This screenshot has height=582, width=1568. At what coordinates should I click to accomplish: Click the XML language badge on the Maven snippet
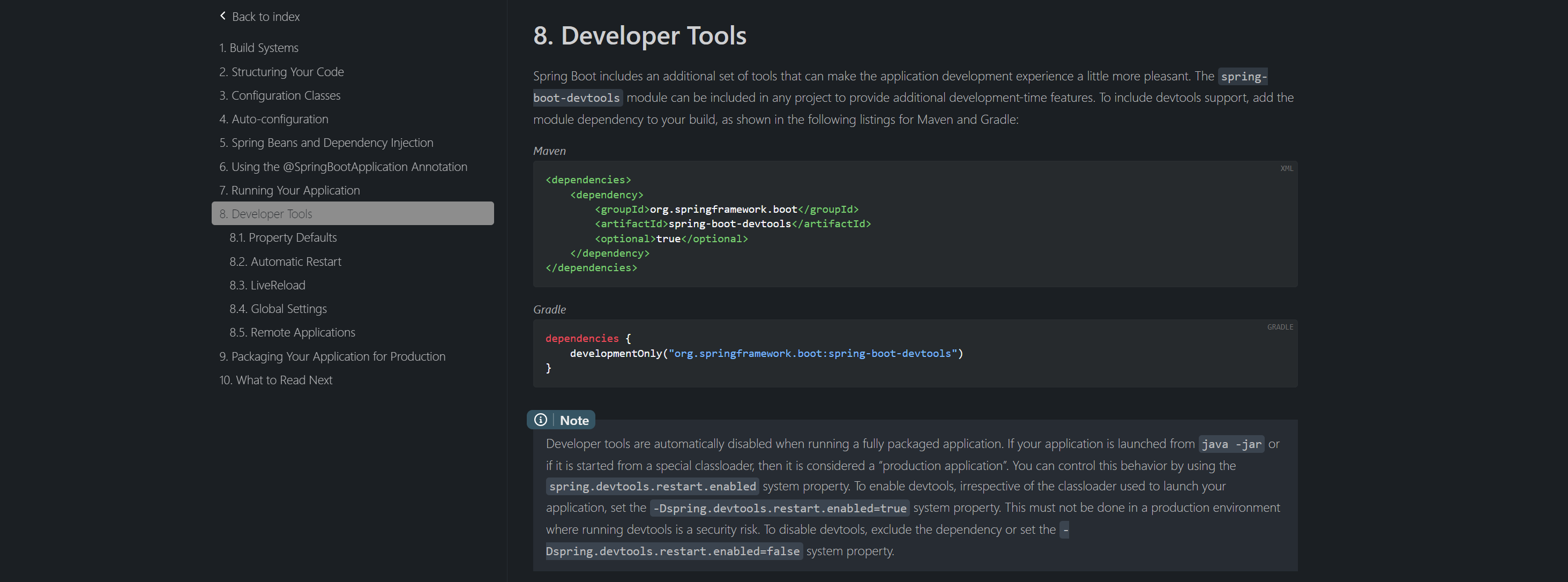pos(1286,168)
